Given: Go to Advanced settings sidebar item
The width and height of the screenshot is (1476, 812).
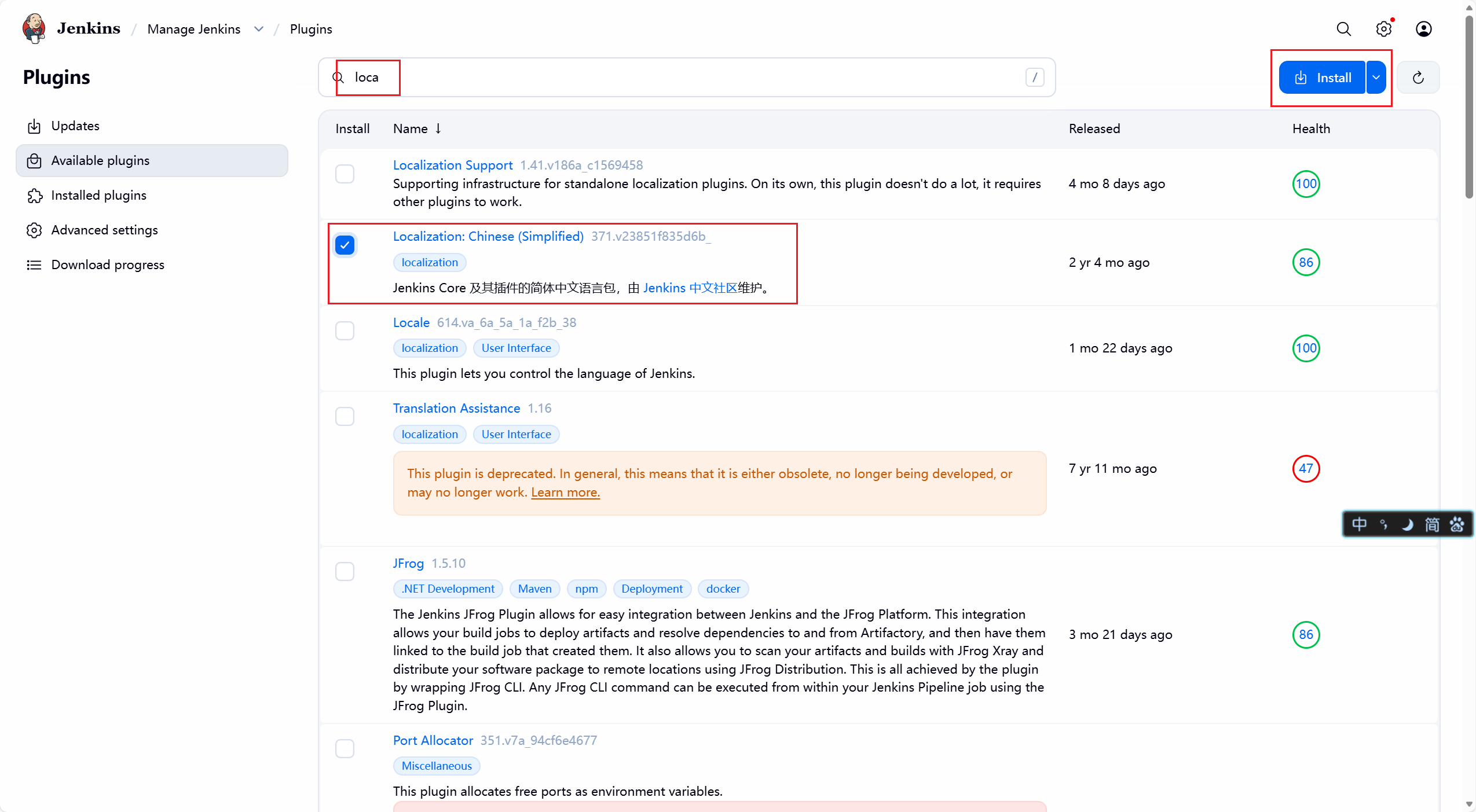Looking at the screenshot, I should pyautogui.click(x=104, y=230).
